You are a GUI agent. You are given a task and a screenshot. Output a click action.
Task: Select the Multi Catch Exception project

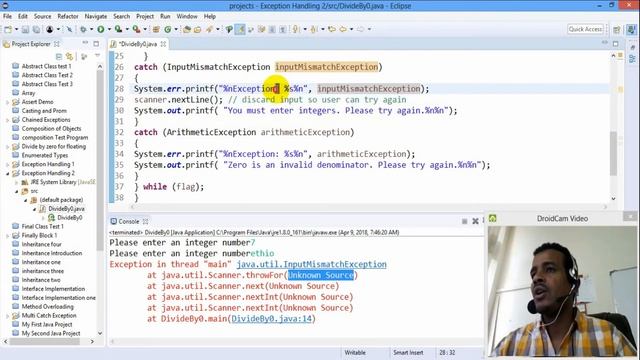click(49, 316)
